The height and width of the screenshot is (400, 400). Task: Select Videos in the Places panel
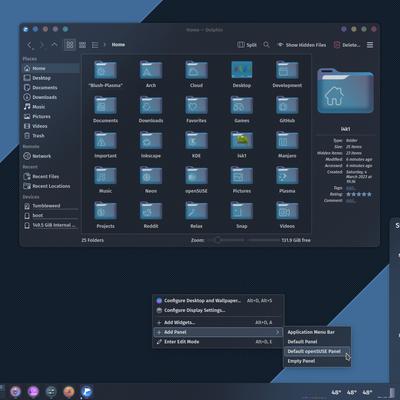[x=51, y=126]
